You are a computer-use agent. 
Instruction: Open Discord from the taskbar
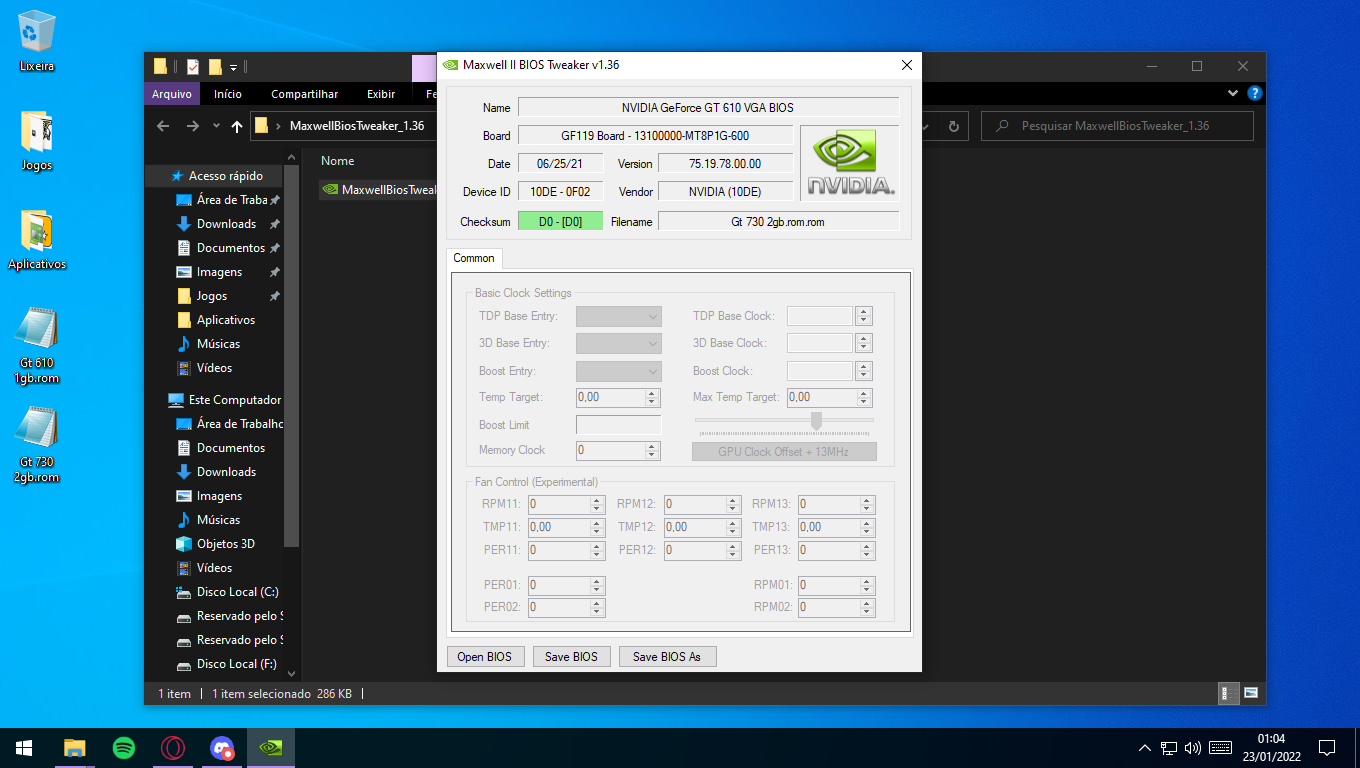pos(222,748)
